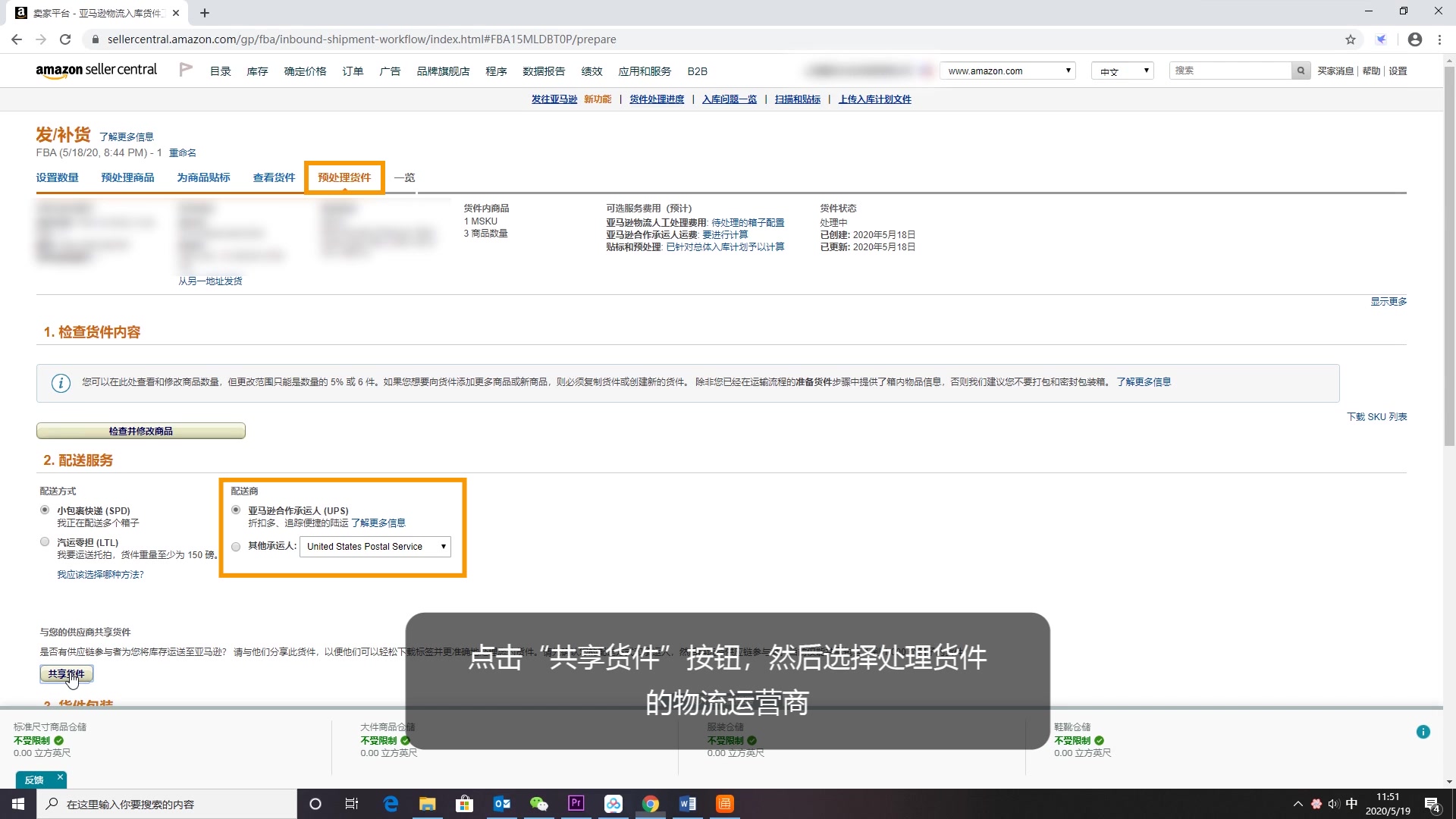Viewport: 1456px width, 819px height.
Task: Switch to the 查看货件 step tab
Action: point(274,177)
